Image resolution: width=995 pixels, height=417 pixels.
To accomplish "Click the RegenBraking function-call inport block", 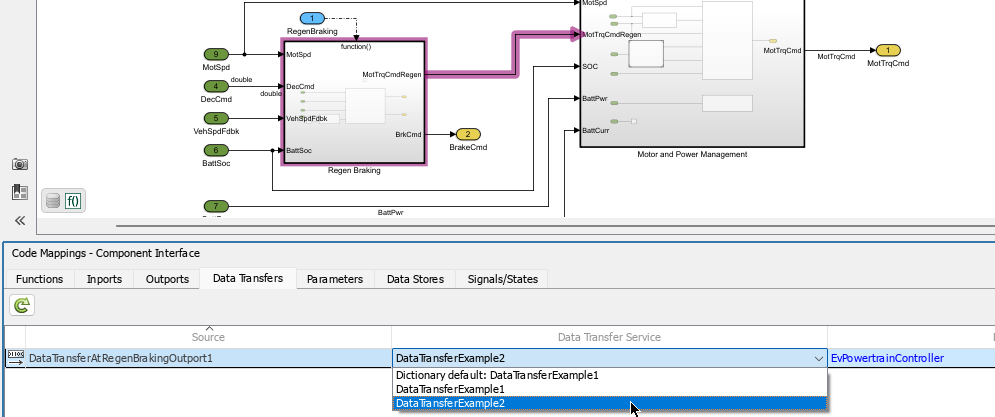I will coord(312,19).
